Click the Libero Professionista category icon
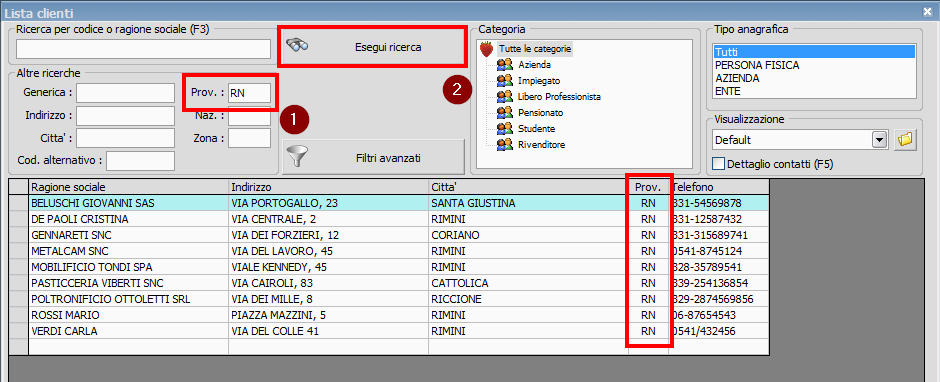This screenshot has width=940, height=382. pos(505,97)
